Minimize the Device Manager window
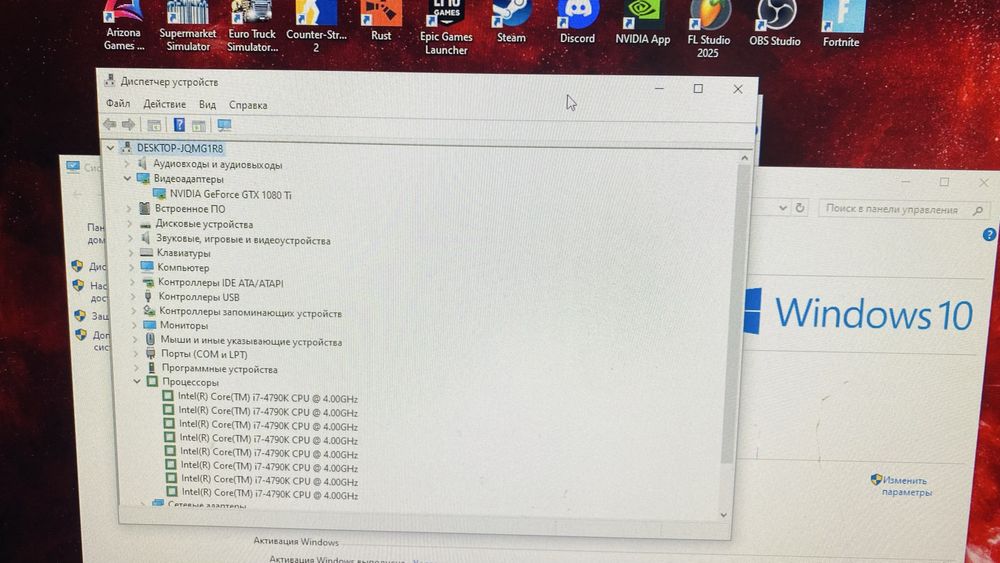This screenshot has height=563, width=1000. (x=659, y=88)
